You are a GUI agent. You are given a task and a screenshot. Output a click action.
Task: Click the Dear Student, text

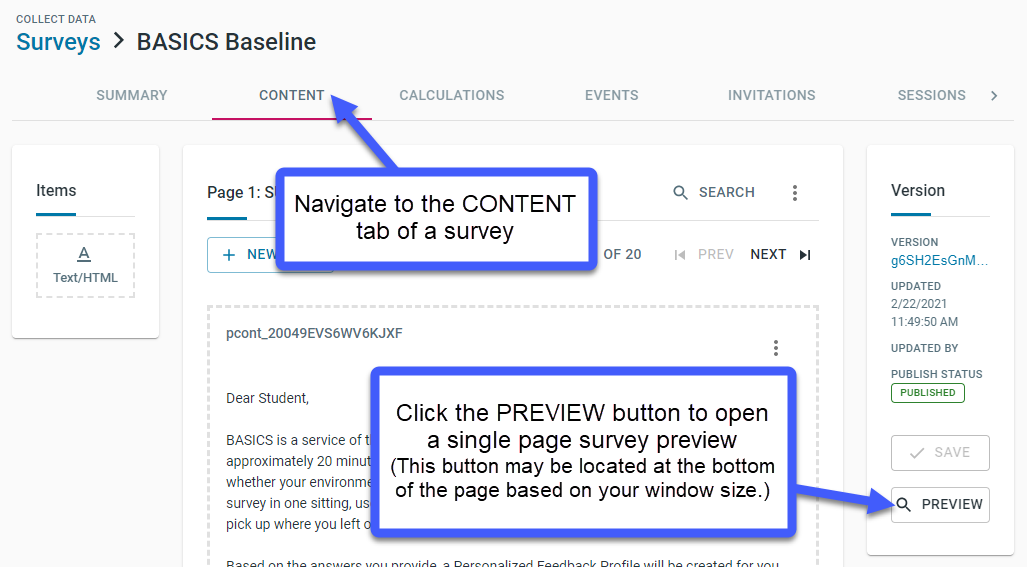click(x=267, y=398)
